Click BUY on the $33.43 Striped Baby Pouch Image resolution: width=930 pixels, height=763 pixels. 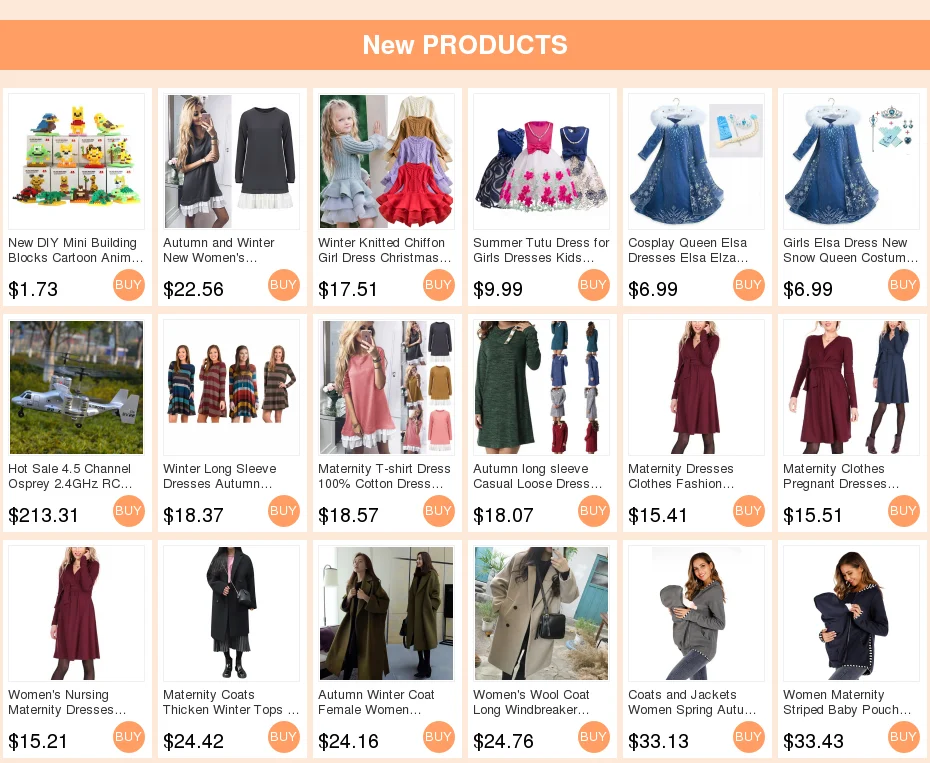904,737
